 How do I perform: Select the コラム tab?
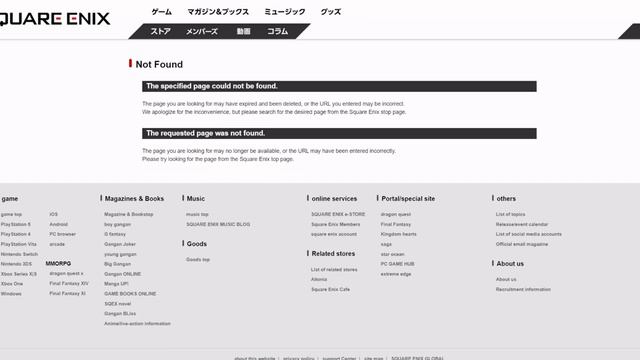pos(278,31)
